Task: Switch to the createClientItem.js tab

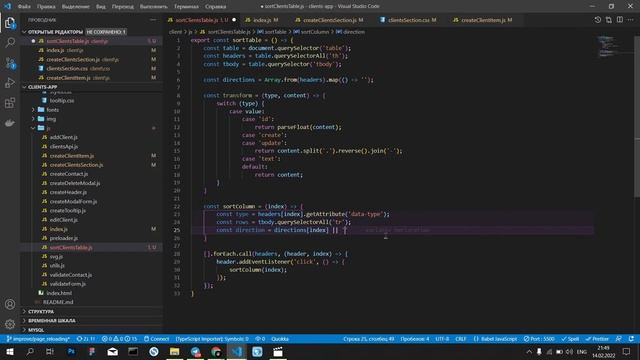Action: pyautogui.click(x=482, y=20)
